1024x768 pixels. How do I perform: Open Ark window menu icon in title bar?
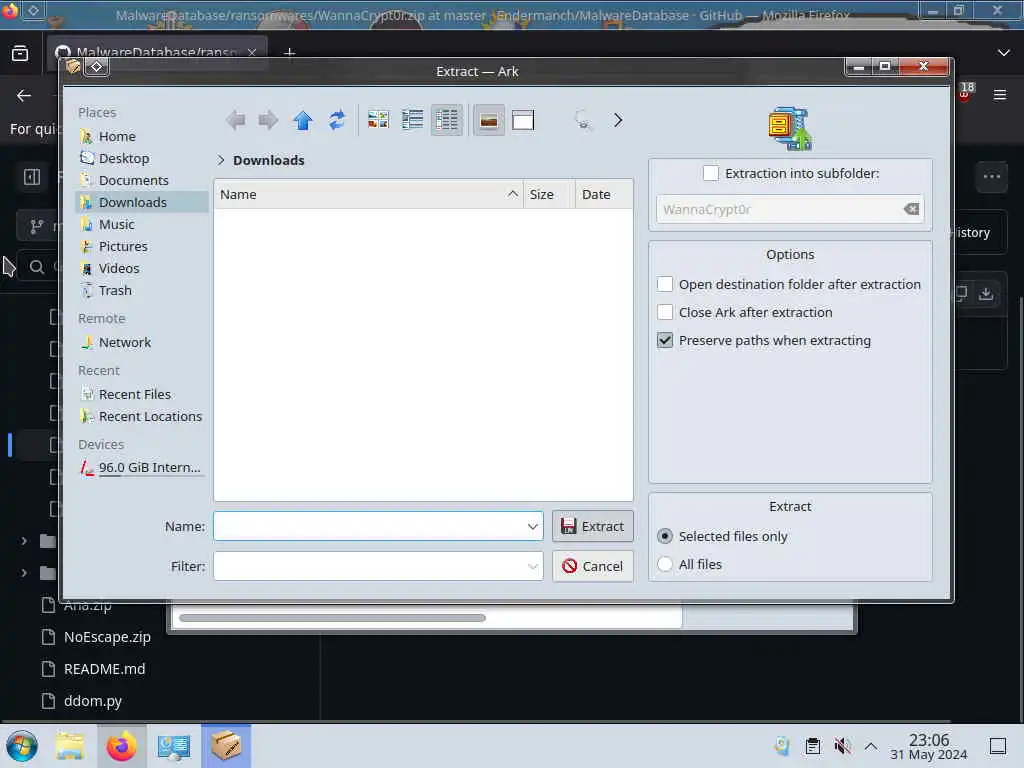[72, 67]
